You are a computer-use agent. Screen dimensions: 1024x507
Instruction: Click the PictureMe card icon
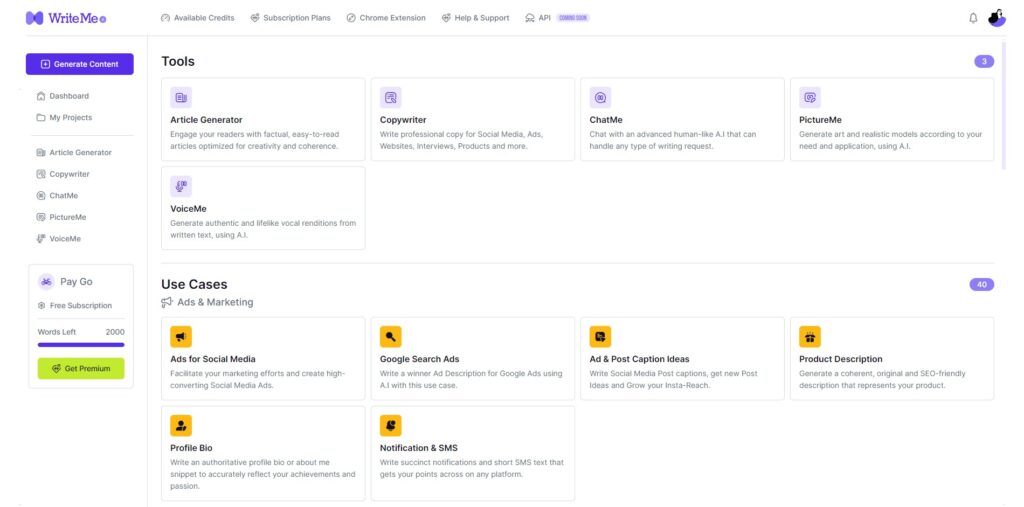(810, 97)
